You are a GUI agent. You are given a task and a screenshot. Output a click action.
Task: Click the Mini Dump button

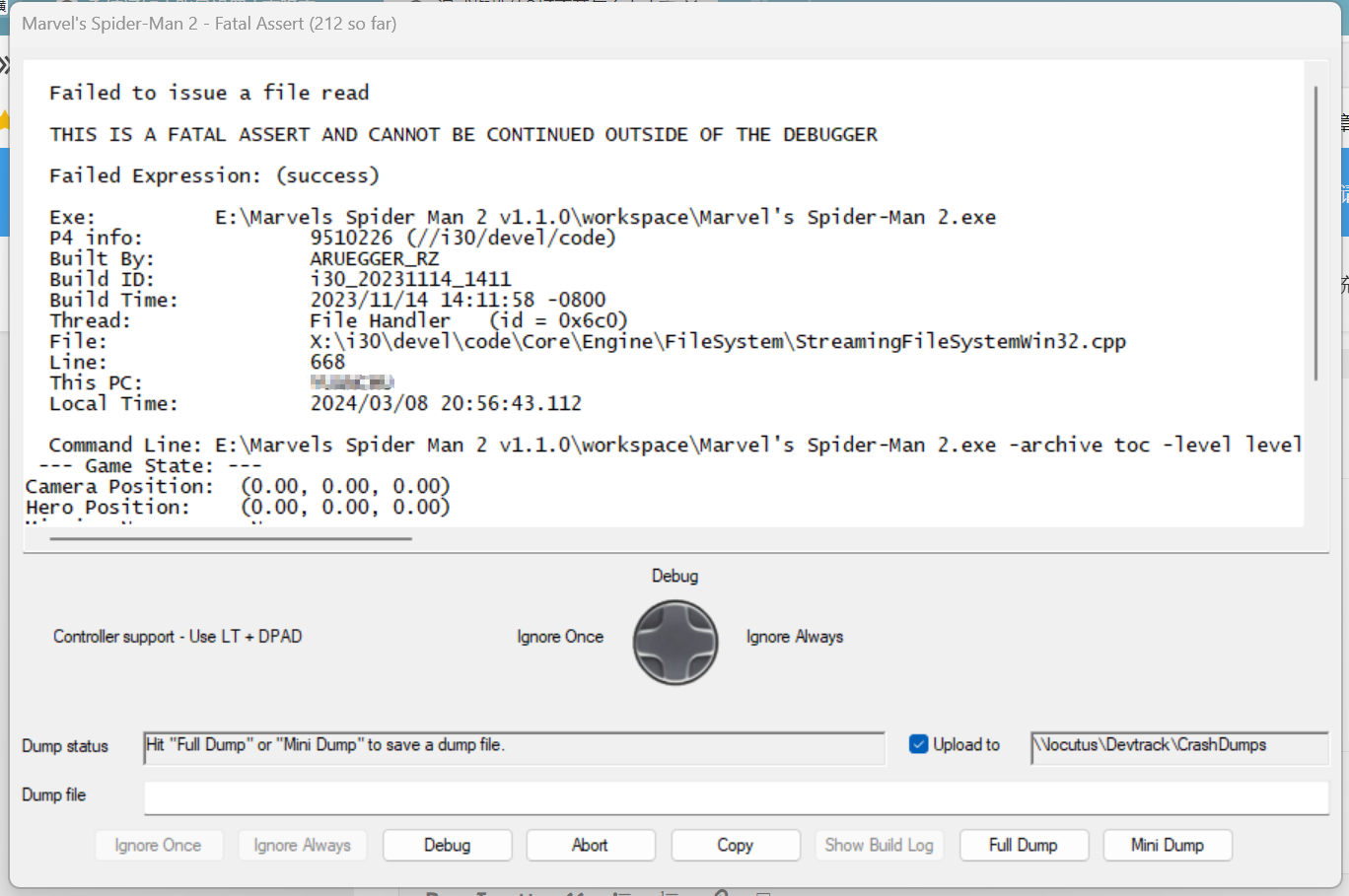tap(1168, 845)
